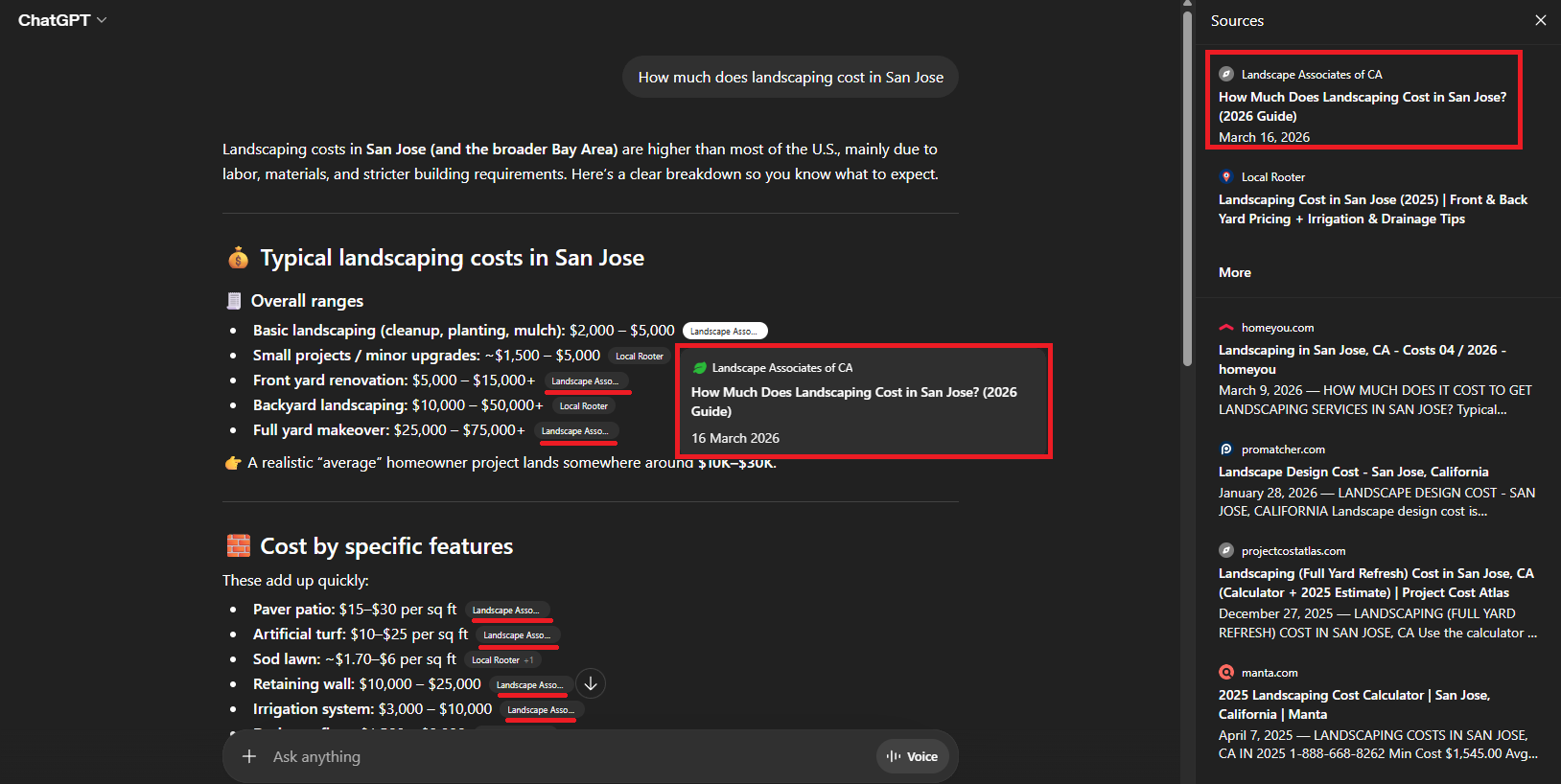The image size is (1561, 784).
Task: Open the 2026 Guide source link in Sources panel
Action: pyautogui.click(x=1363, y=106)
